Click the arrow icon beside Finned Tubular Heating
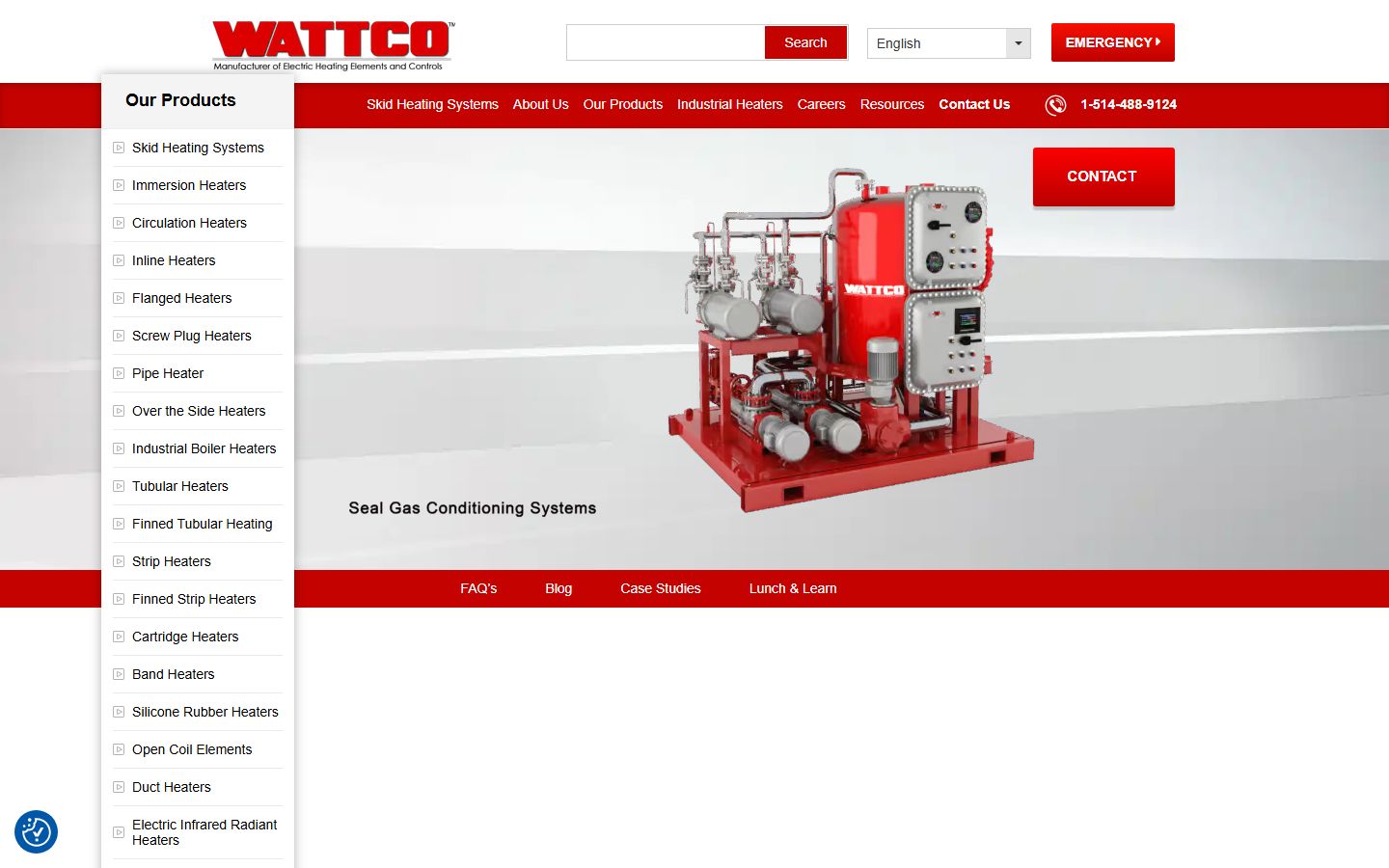The image size is (1389, 868). coord(119,524)
